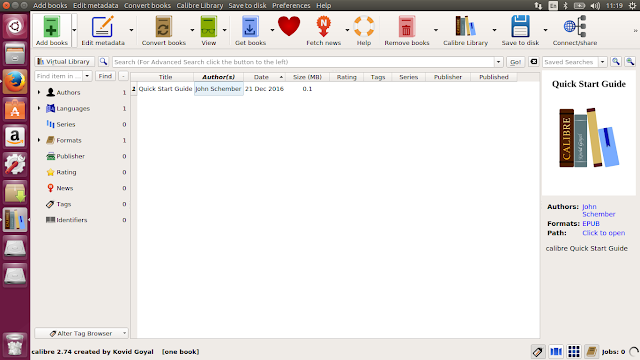The height and width of the screenshot is (360, 640).
Task: Clear the search with reset icon
Action: (x=533, y=62)
